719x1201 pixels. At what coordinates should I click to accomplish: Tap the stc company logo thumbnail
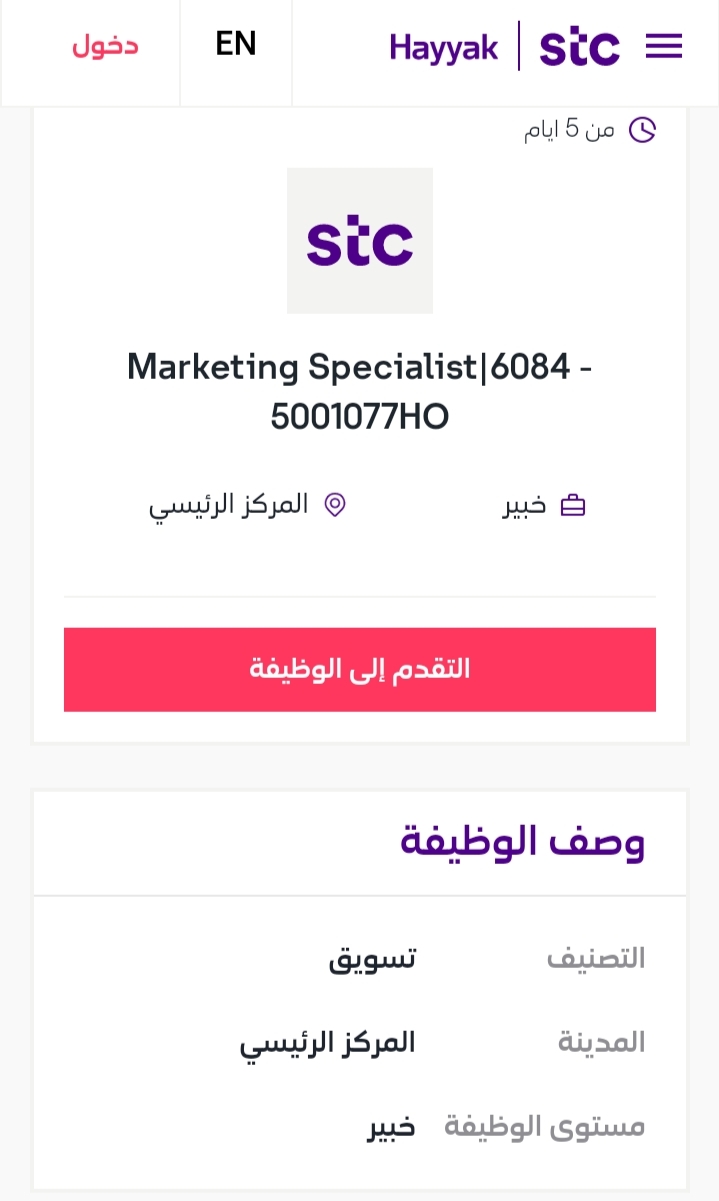click(360, 241)
